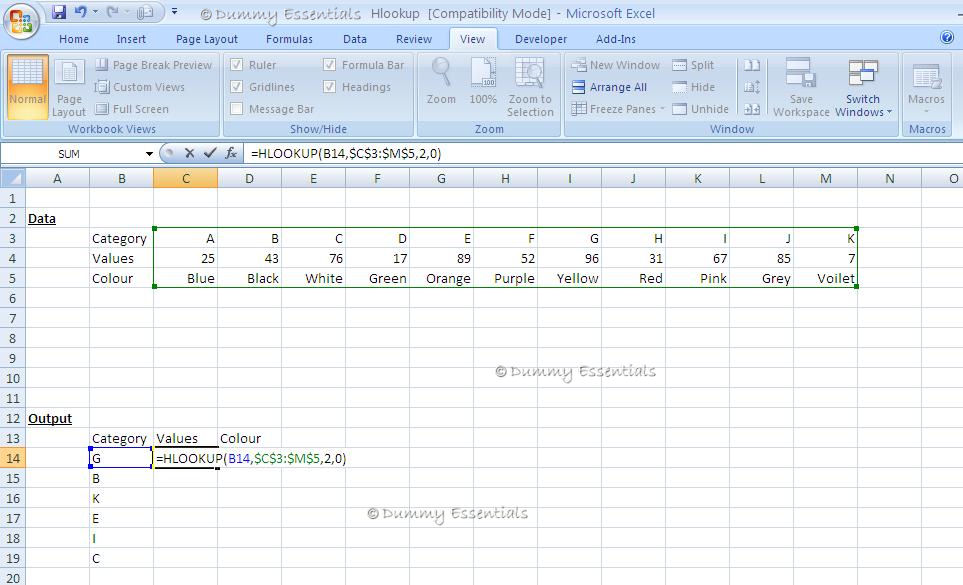
Task: Switch to Normal workbook view
Action: point(27,87)
